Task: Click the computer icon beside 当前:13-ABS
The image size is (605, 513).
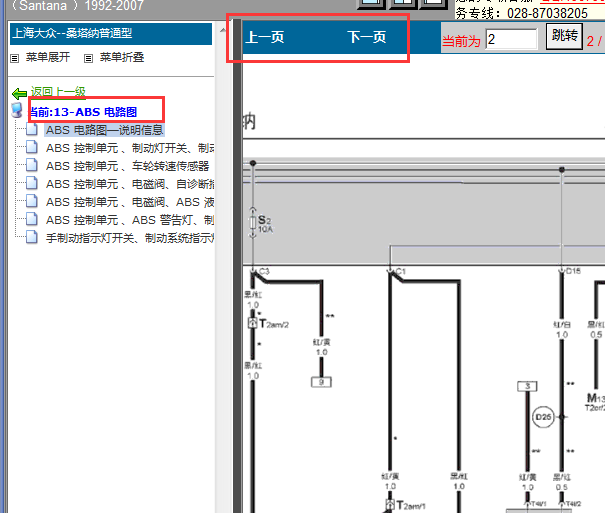Action: pyautogui.click(x=17, y=110)
